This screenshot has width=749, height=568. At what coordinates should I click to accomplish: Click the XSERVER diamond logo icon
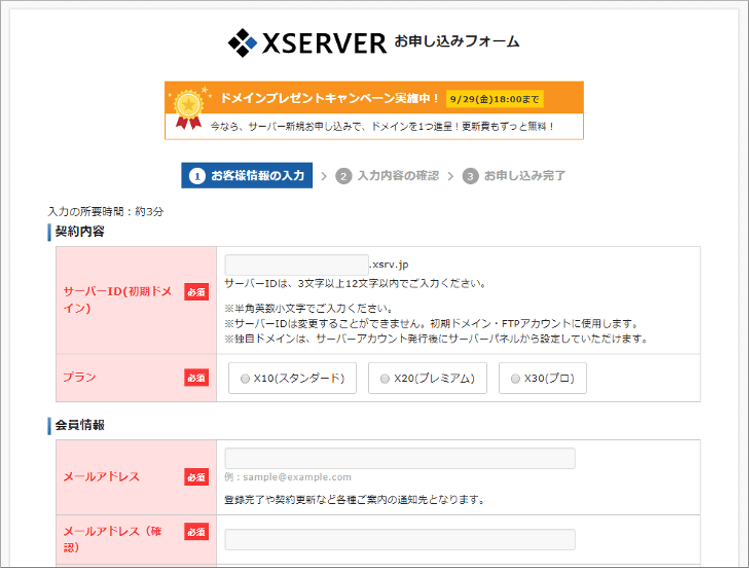(x=242, y=43)
